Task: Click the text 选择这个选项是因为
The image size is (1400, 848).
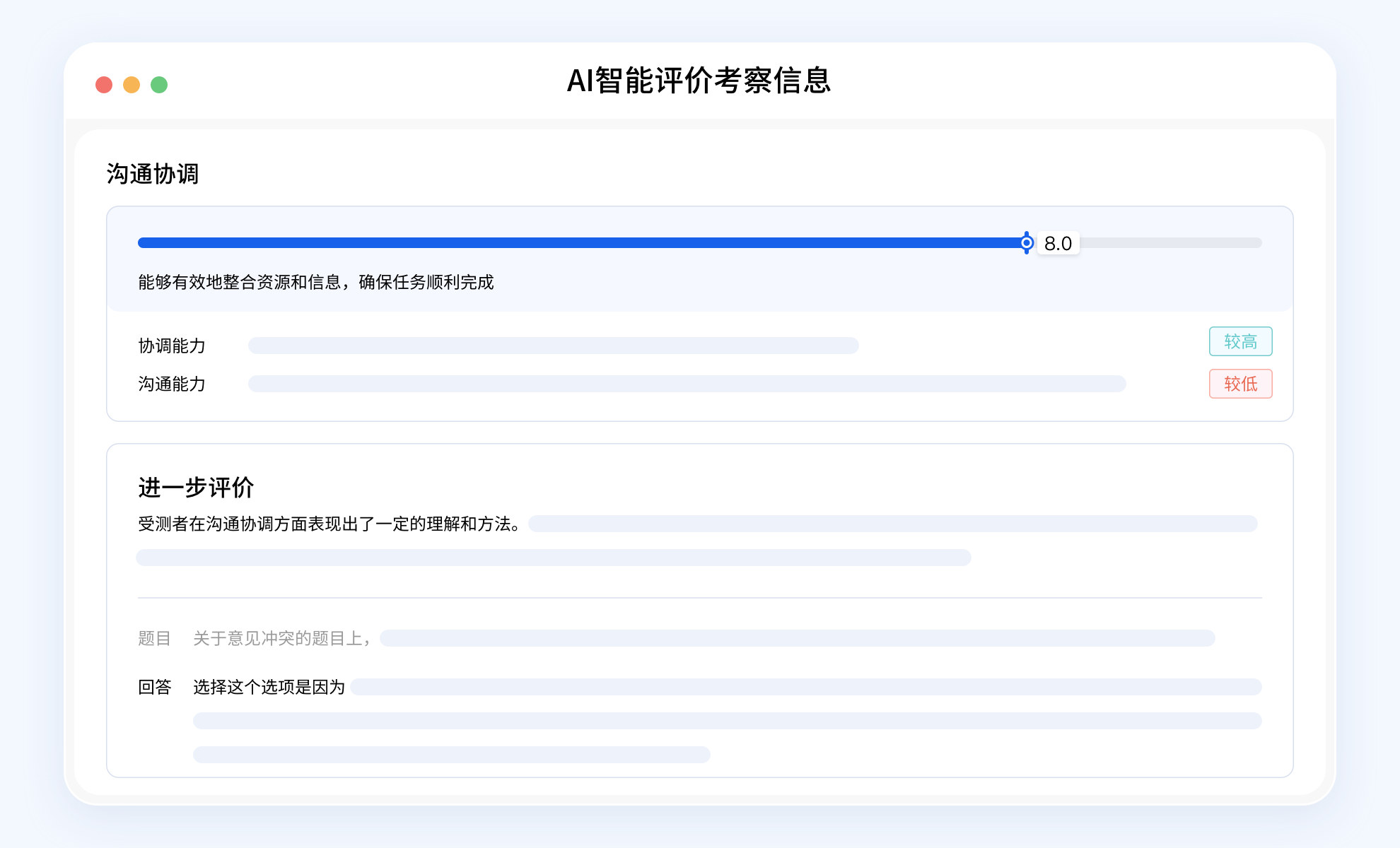Action: click(269, 687)
